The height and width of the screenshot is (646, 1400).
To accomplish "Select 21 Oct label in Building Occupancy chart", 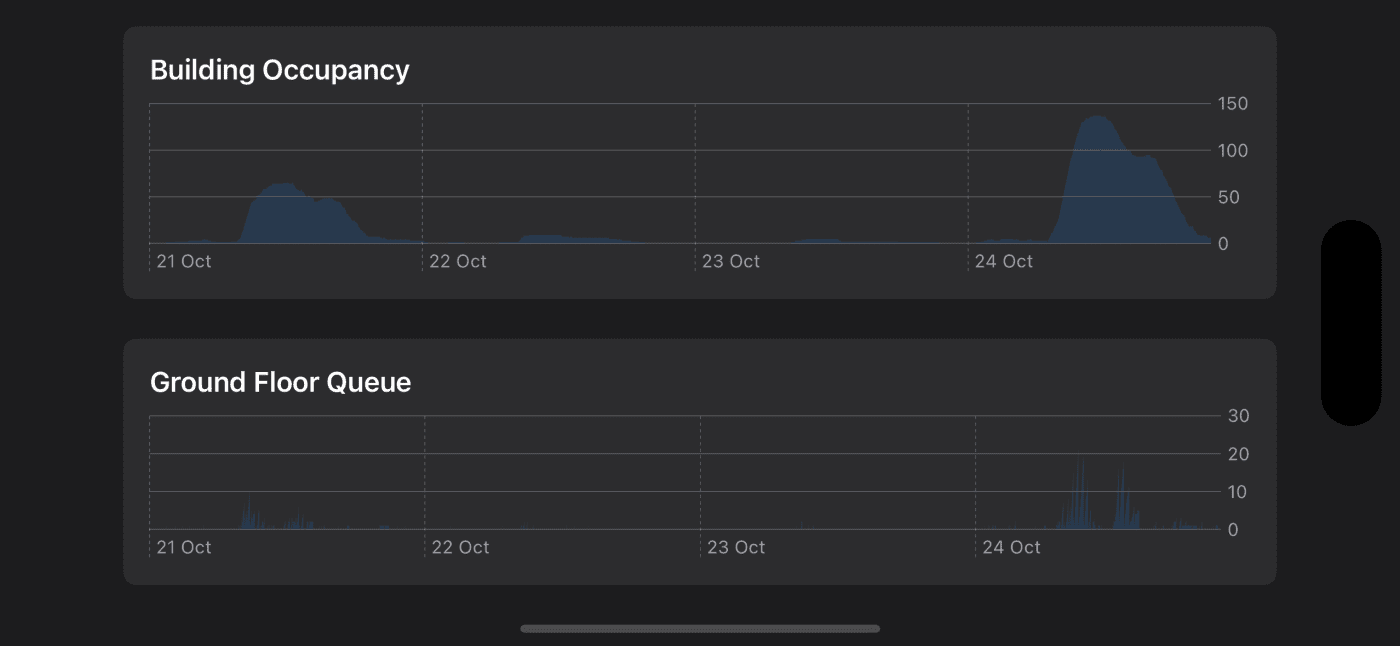I will pyautogui.click(x=184, y=261).
